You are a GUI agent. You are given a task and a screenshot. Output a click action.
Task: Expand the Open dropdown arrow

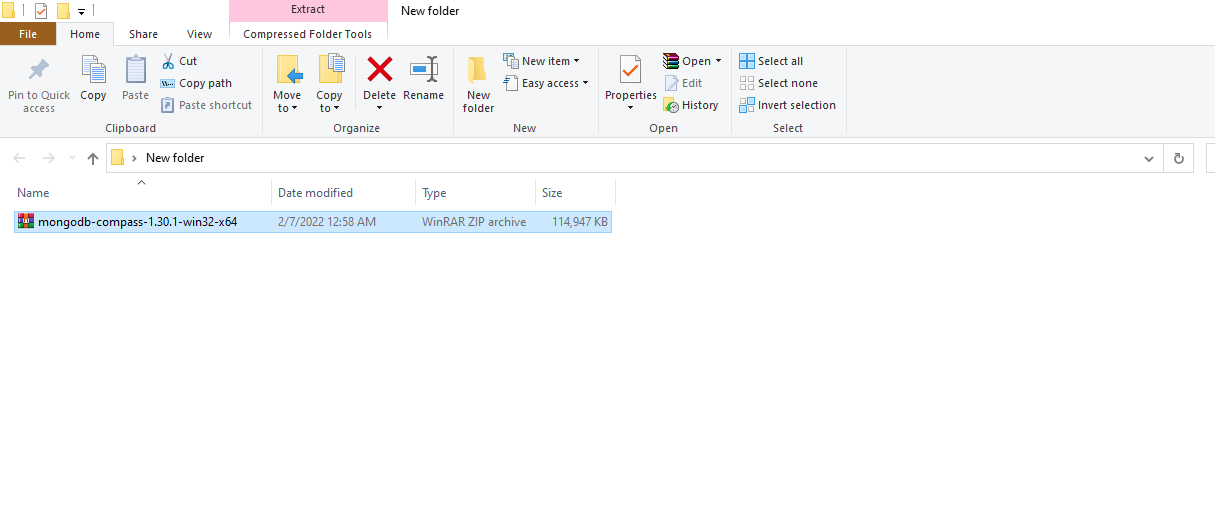click(718, 61)
